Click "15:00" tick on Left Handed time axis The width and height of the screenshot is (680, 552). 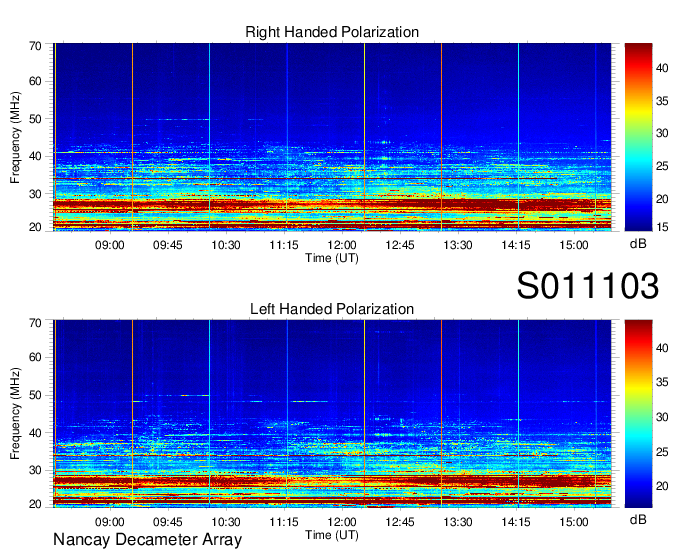point(574,522)
